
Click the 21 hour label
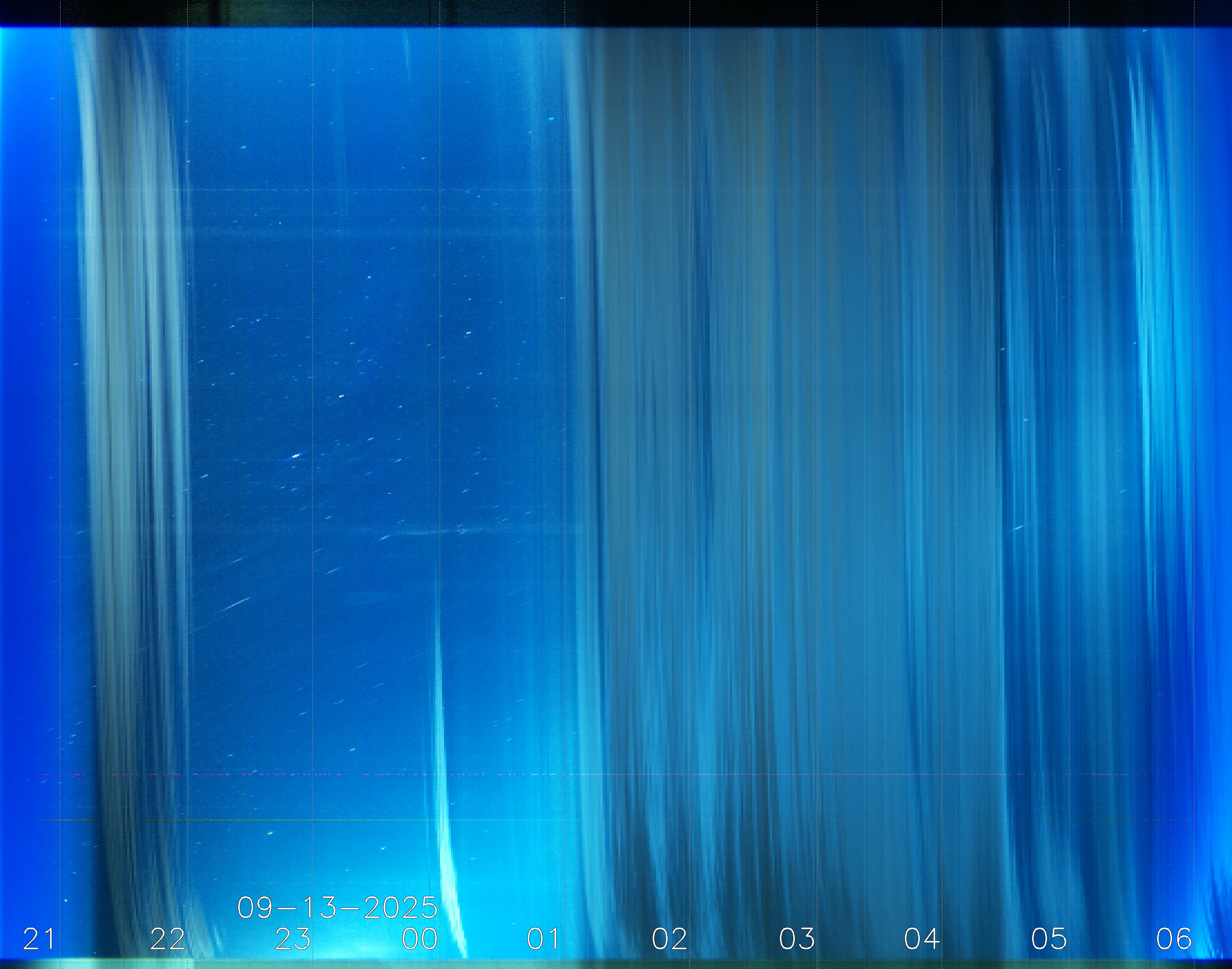(x=39, y=939)
